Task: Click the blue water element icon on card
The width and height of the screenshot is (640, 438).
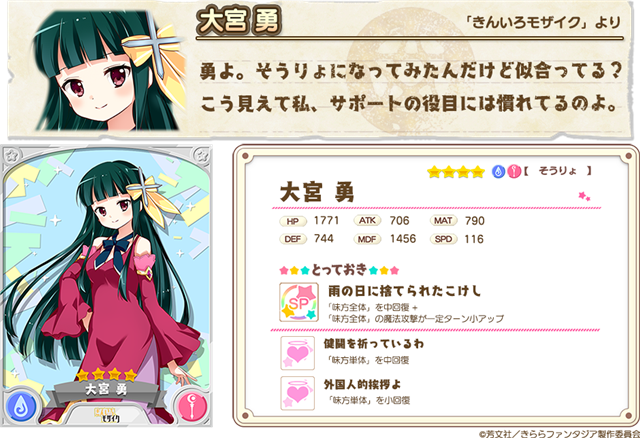Action: pos(20,407)
